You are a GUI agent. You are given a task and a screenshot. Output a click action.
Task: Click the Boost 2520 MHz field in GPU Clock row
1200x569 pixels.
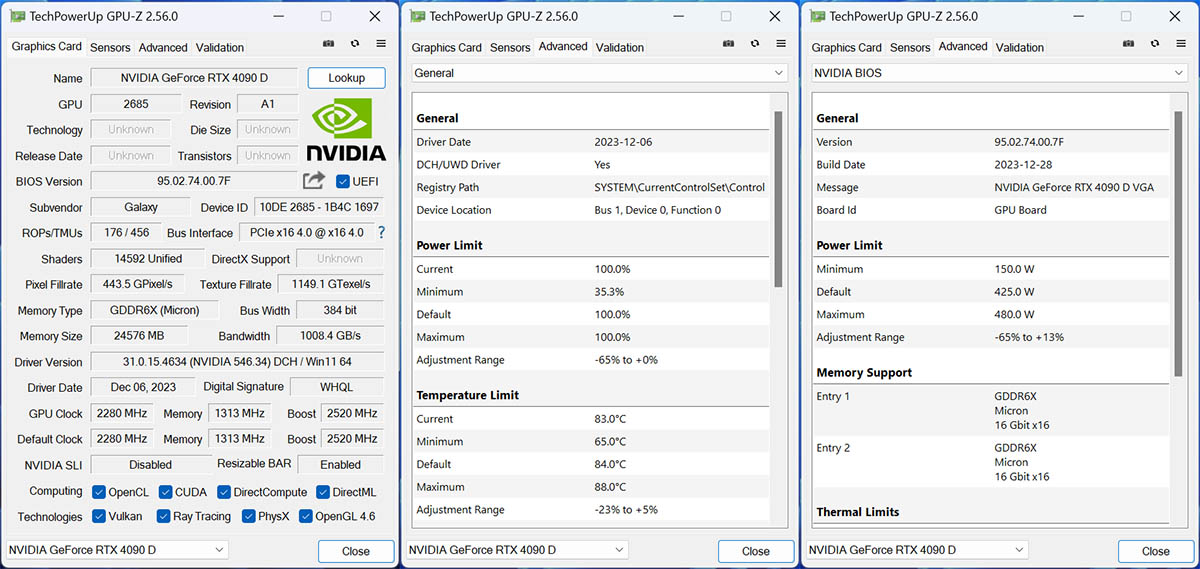pos(352,413)
